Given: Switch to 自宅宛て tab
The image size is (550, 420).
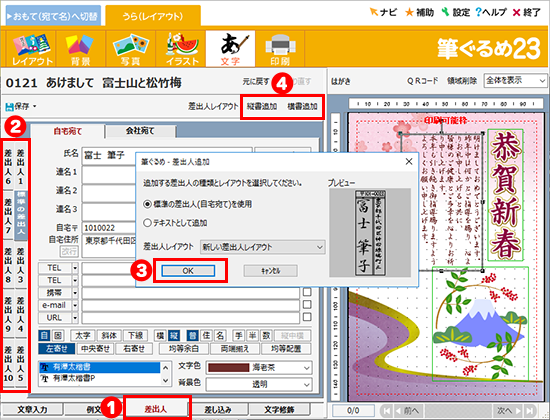Looking at the screenshot, I should coord(67,131).
